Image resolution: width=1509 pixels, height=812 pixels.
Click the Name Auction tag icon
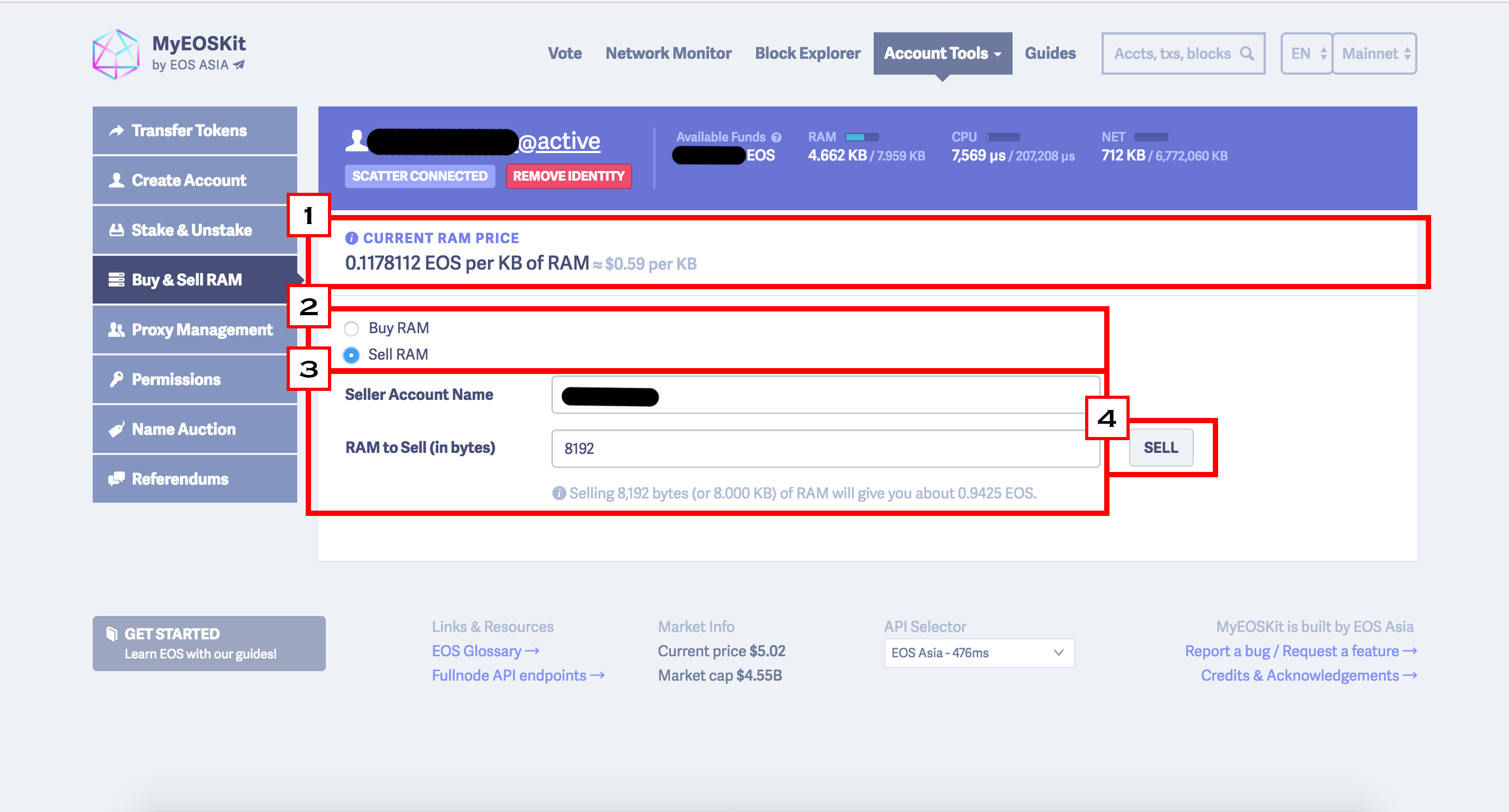click(x=117, y=429)
